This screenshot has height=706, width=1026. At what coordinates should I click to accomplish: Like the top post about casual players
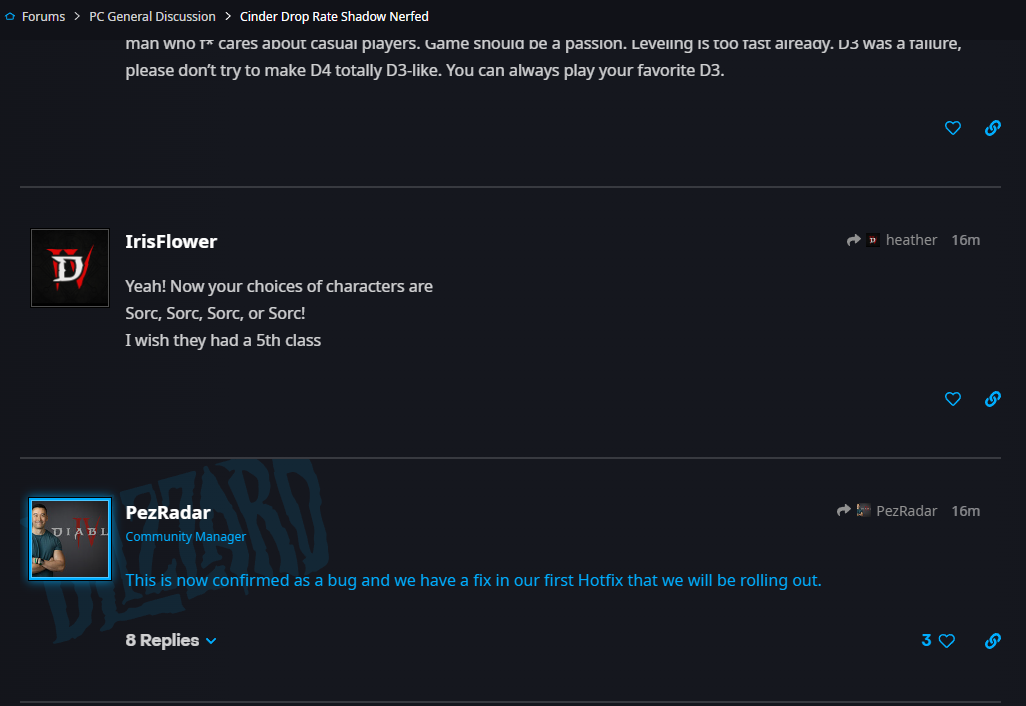[953, 128]
